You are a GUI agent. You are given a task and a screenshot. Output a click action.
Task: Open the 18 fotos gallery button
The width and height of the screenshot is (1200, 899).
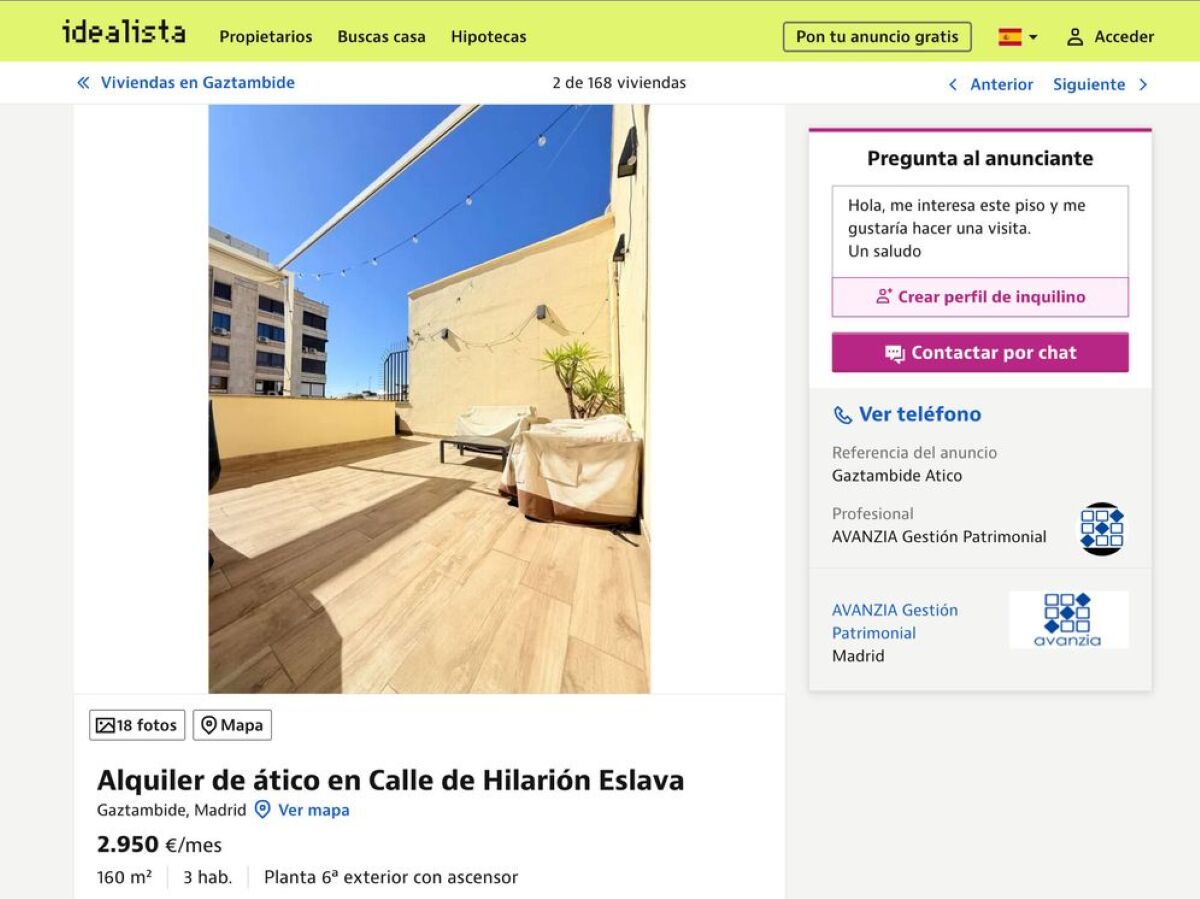137,725
